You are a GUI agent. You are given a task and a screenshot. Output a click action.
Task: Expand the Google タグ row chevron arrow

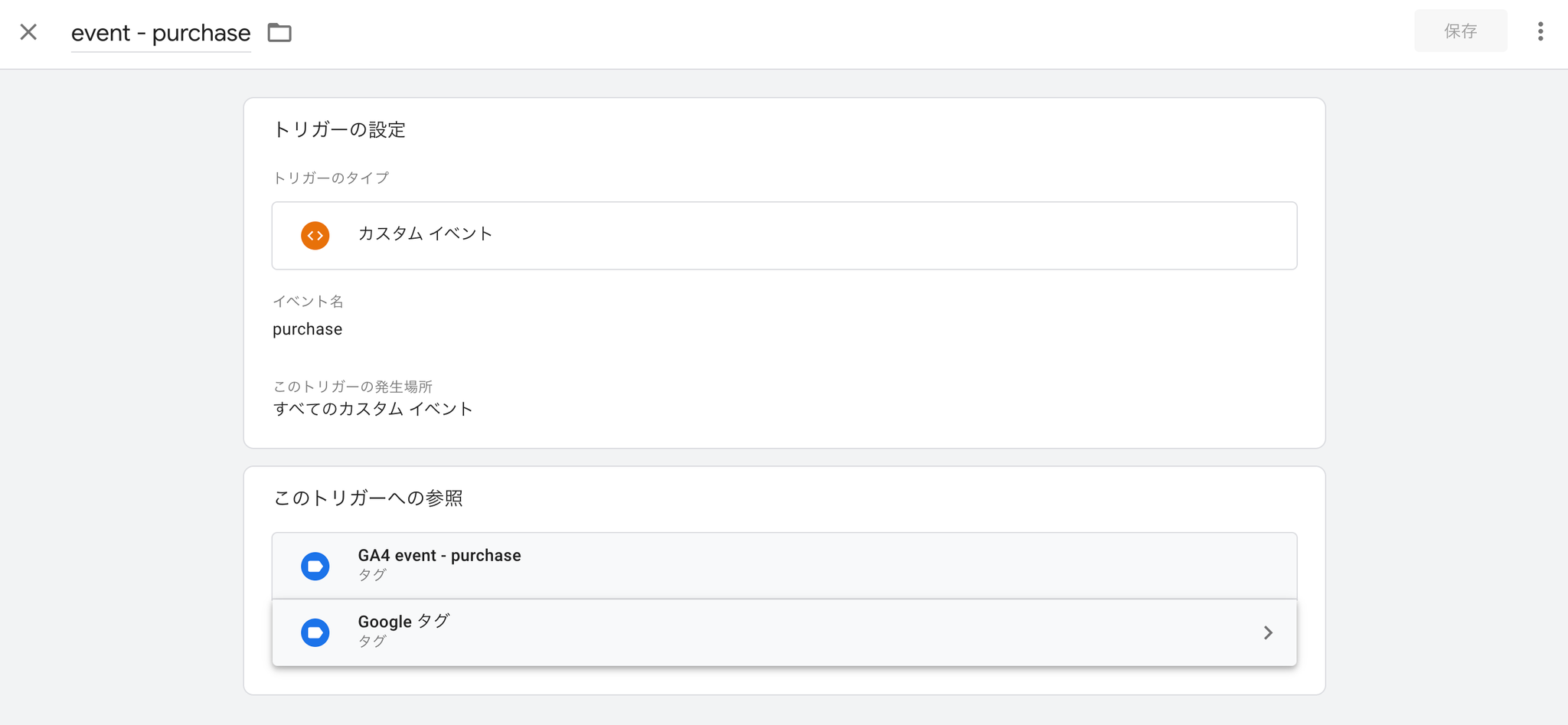point(1268,632)
